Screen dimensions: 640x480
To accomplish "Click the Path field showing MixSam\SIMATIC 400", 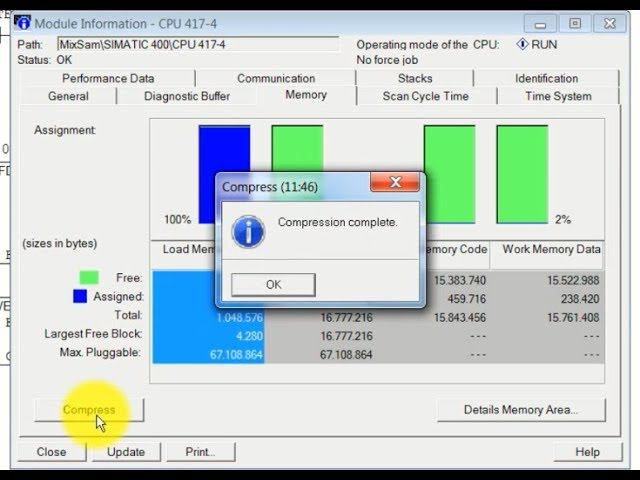I will pyautogui.click(x=198, y=44).
